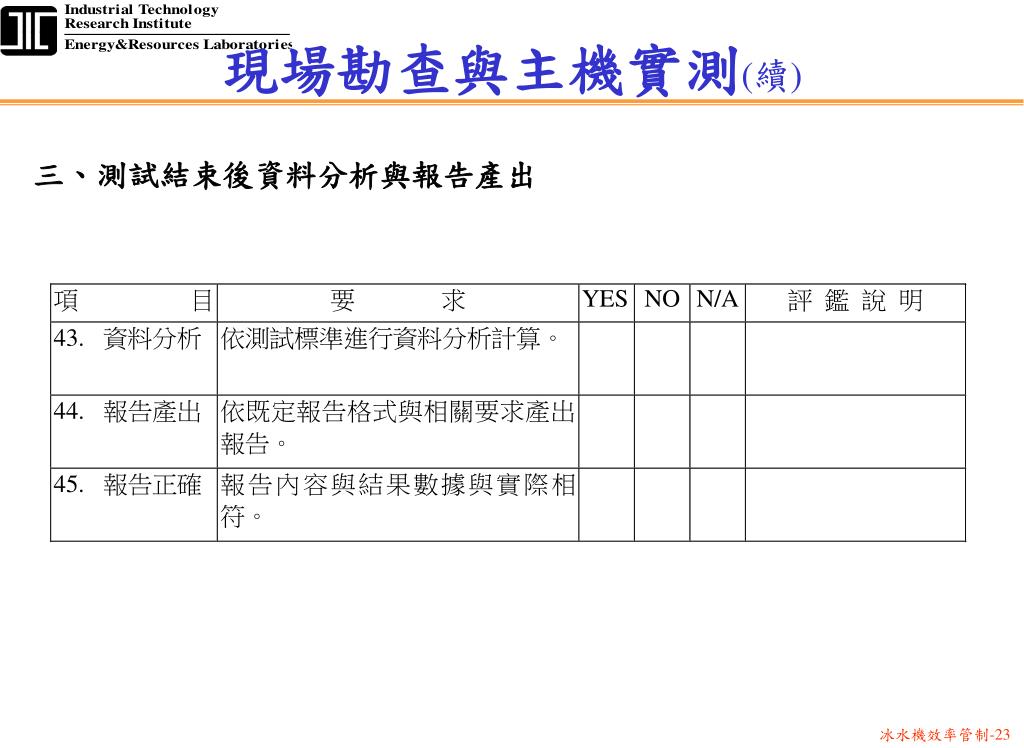
Task: Mark the N/A cell for 報告產出
Action: 717,431
